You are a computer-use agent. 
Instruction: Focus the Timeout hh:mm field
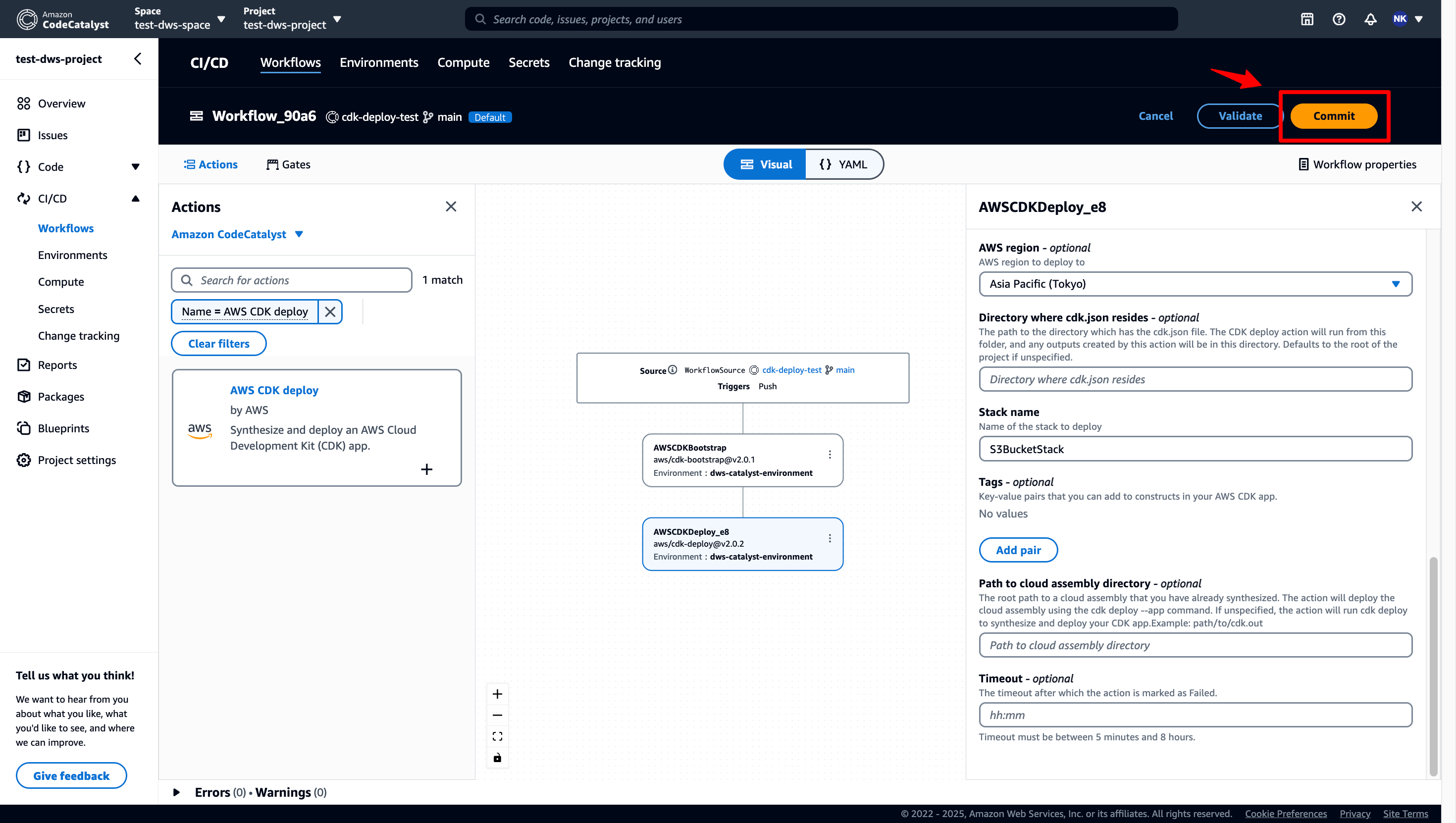pos(1195,715)
